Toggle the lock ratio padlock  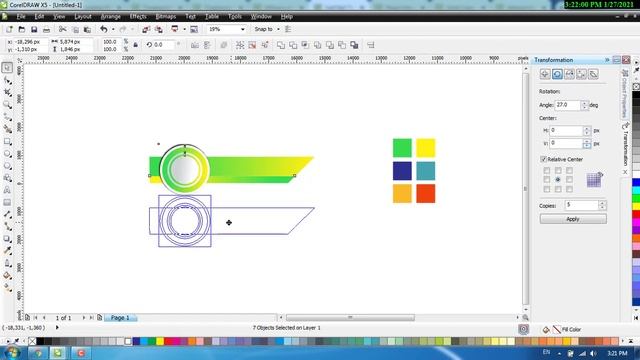coord(136,45)
